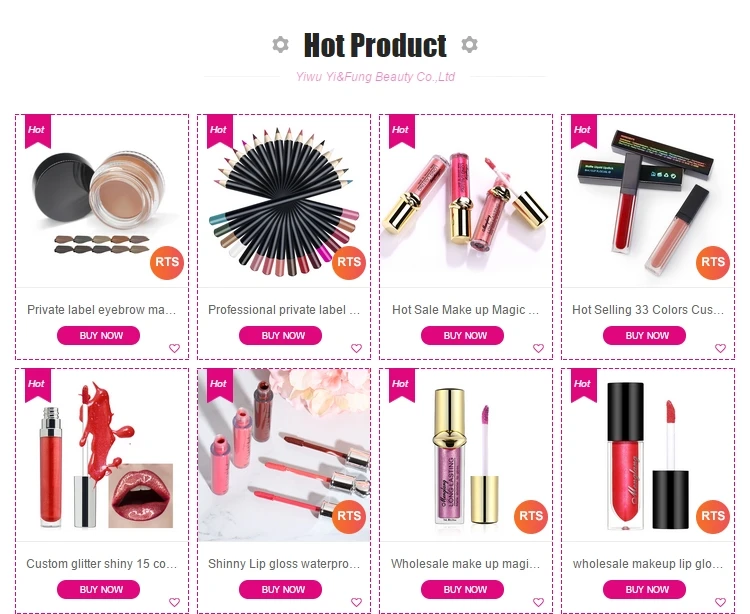Favorite the eyebrow makeup product with heart icon
The height and width of the screenshot is (614, 750).
175,348
